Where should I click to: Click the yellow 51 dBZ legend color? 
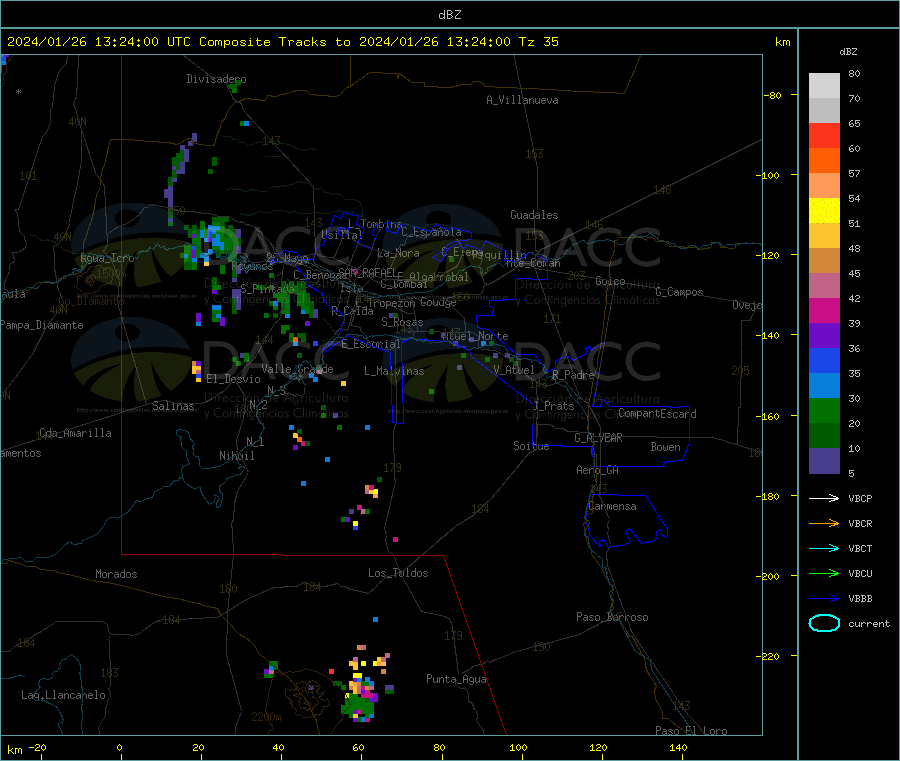click(x=824, y=211)
